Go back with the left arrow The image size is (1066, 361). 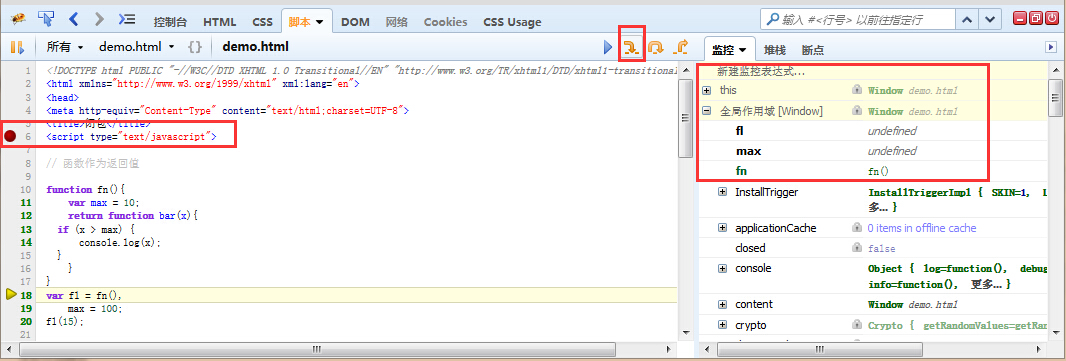74,19
